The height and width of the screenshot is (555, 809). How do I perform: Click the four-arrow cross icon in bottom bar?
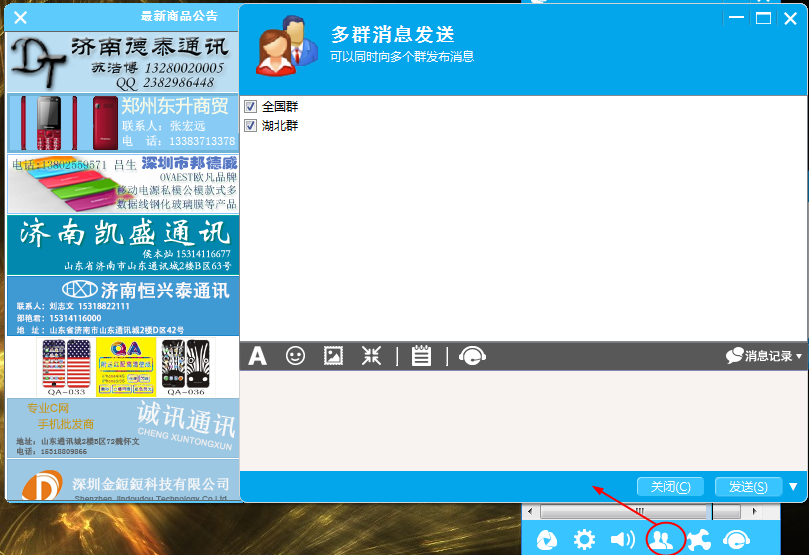(x=699, y=540)
